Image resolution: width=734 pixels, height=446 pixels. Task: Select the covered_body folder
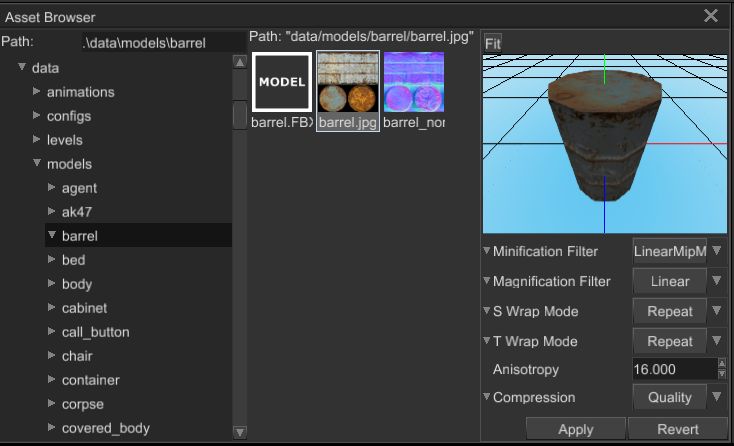click(x=106, y=428)
